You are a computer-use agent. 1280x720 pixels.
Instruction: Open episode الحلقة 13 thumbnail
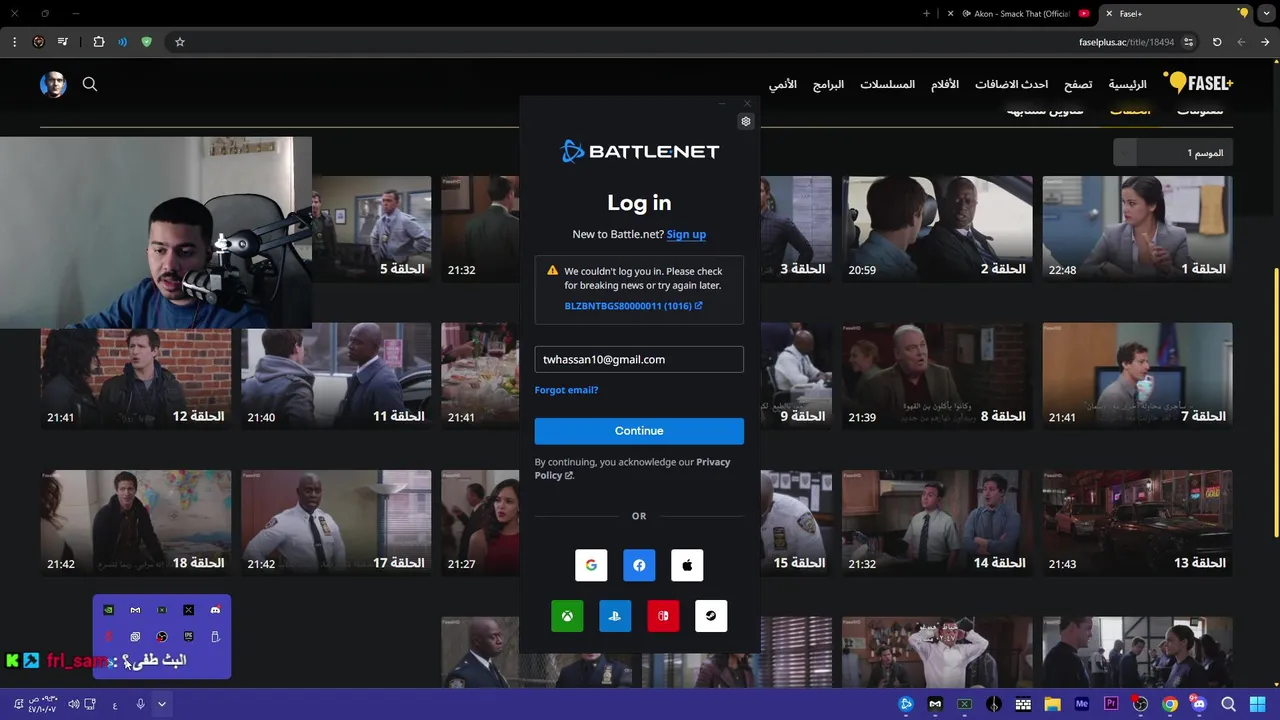(x=1138, y=523)
